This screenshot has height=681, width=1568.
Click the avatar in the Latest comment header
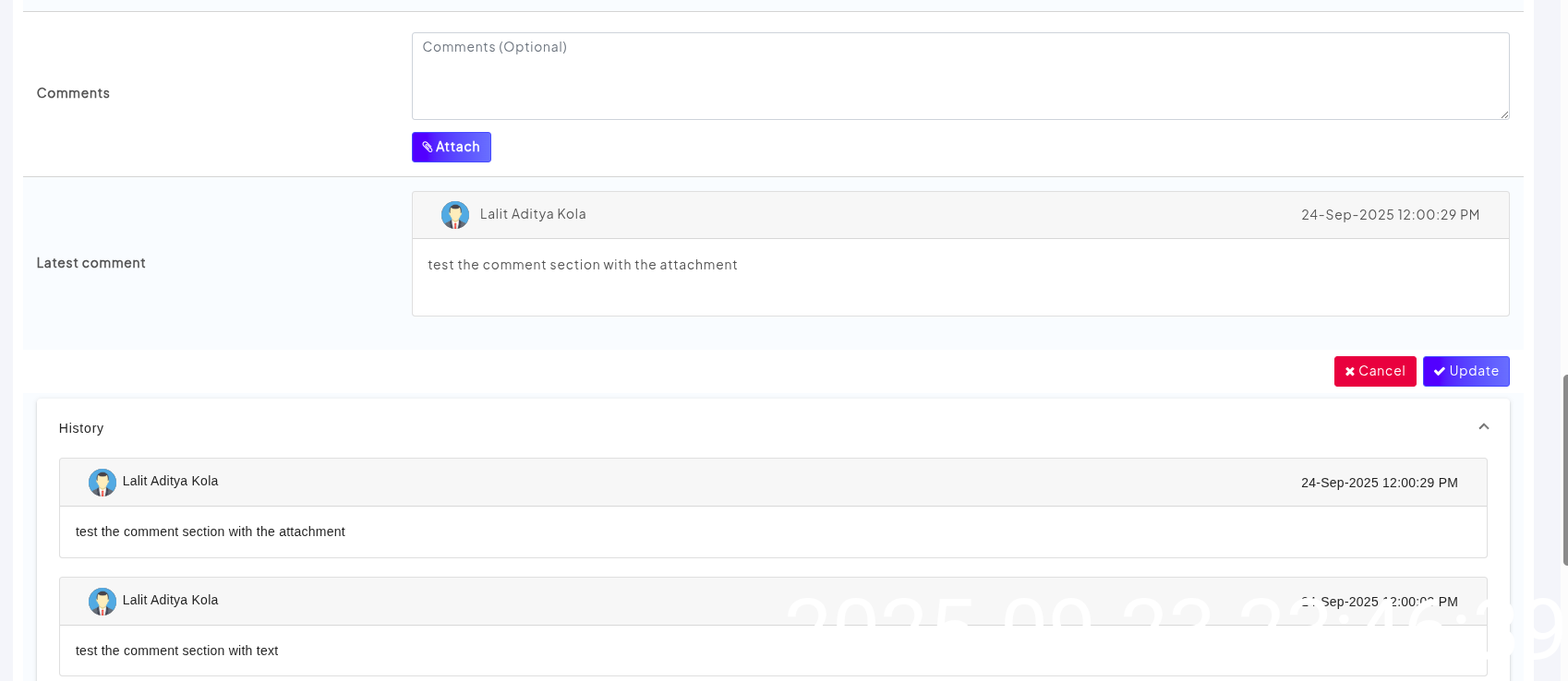coord(454,215)
